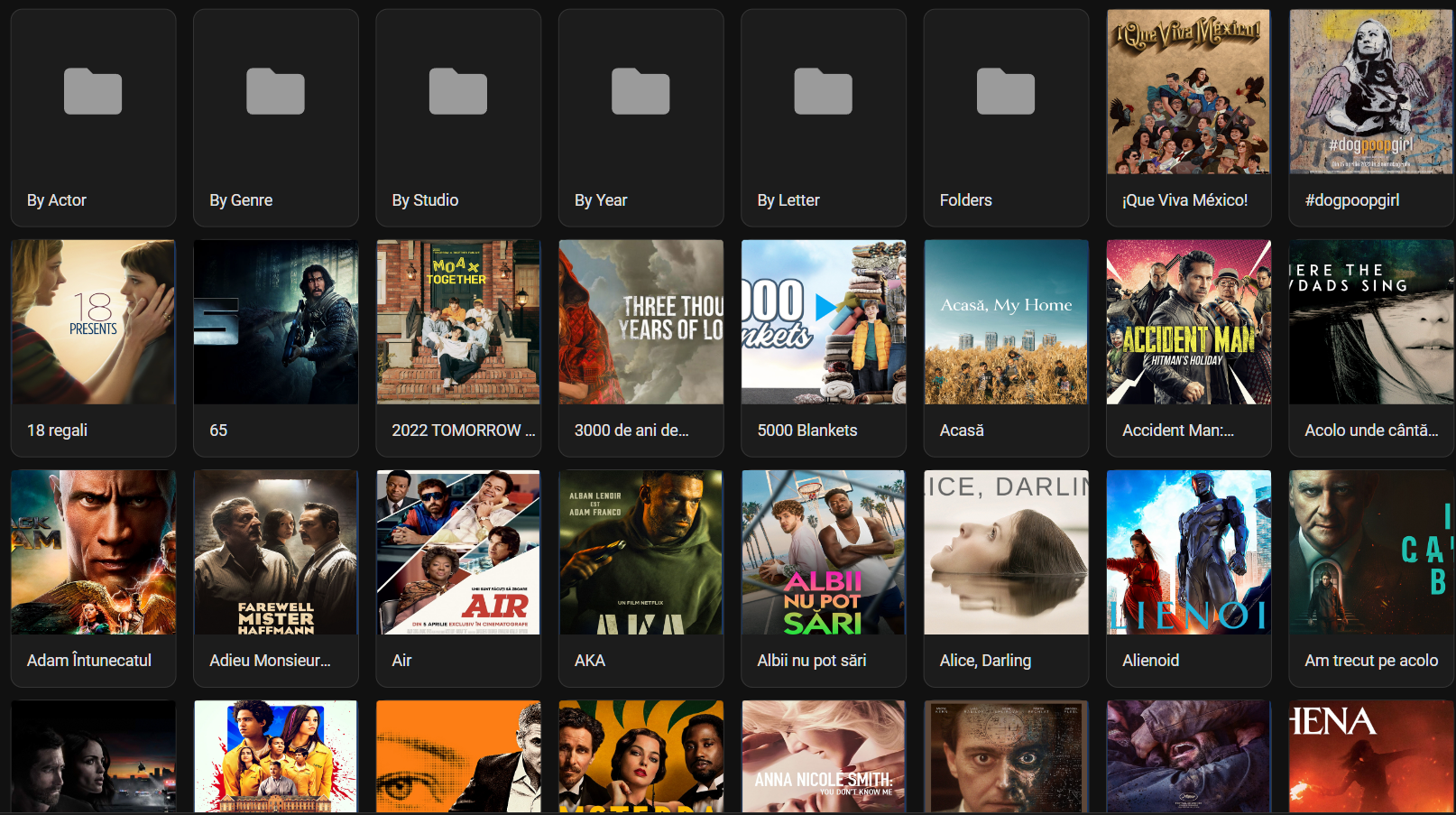This screenshot has height=815, width=1456.
Task: Open the Air movie poster
Action: [x=458, y=551]
